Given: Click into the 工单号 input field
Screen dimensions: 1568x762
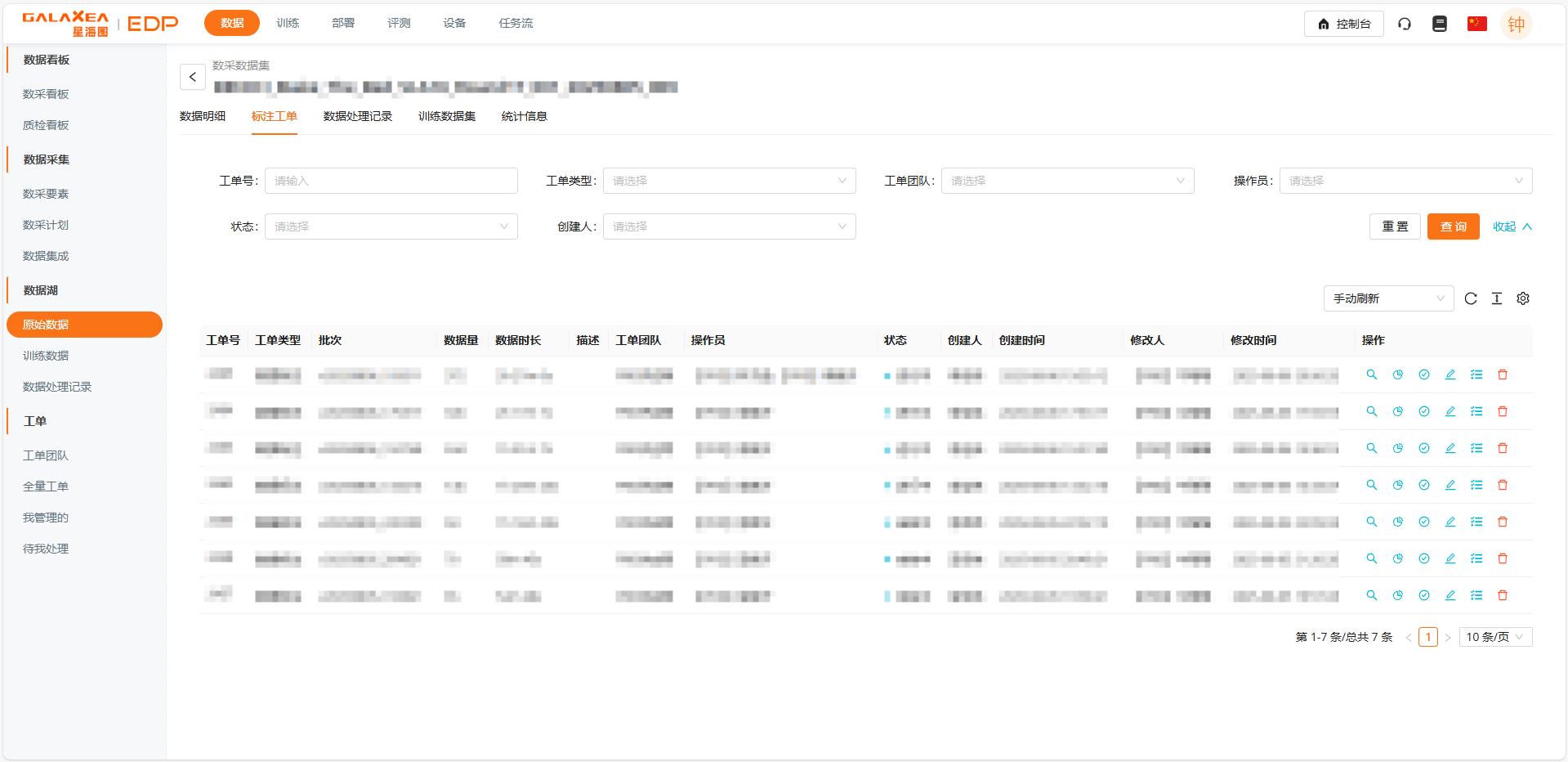Looking at the screenshot, I should coord(391,181).
